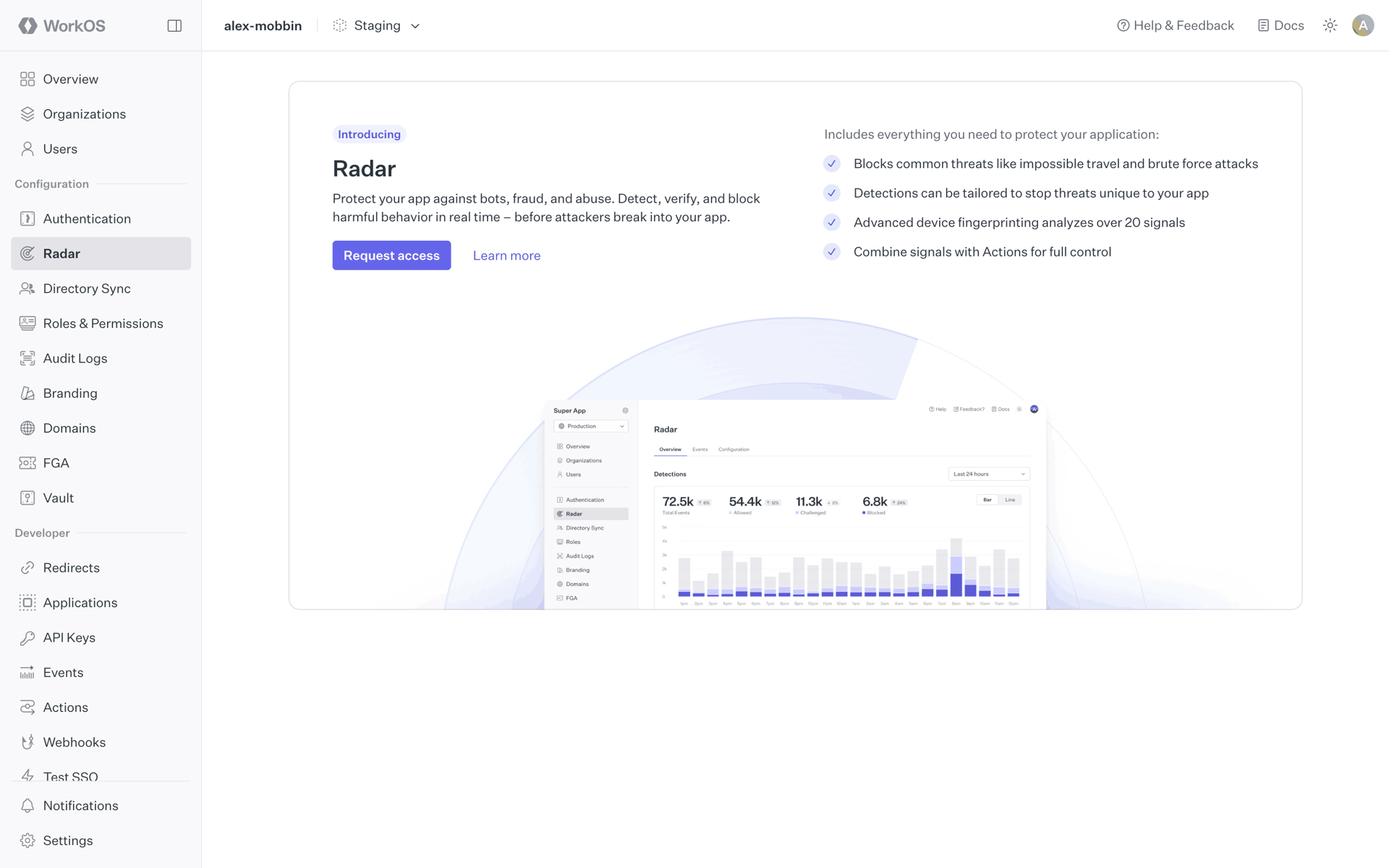The image size is (1389, 868).
Task: Click the Domains globe icon
Action: pos(27,427)
